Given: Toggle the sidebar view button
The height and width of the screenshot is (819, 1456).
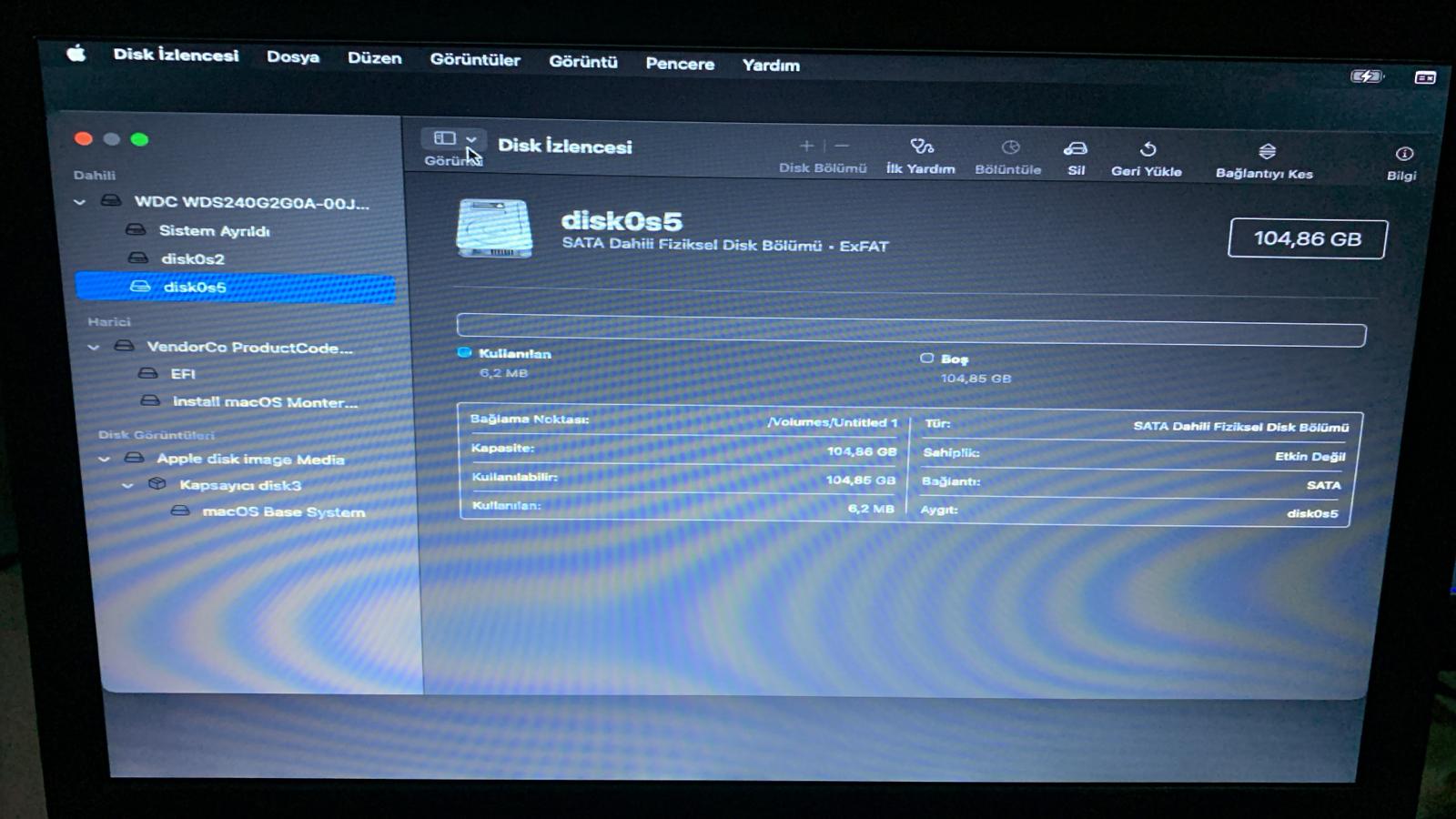Looking at the screenshot, I should [x=444, y=138].
